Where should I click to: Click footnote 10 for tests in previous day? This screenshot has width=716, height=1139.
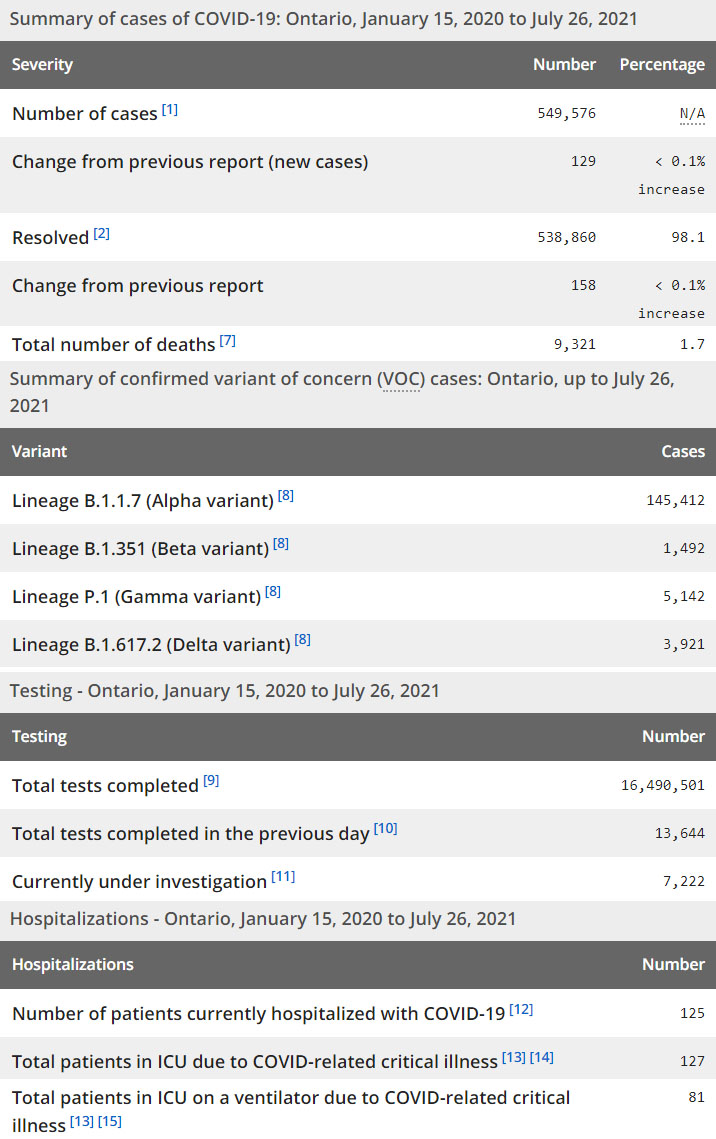(x=385, y=828)
